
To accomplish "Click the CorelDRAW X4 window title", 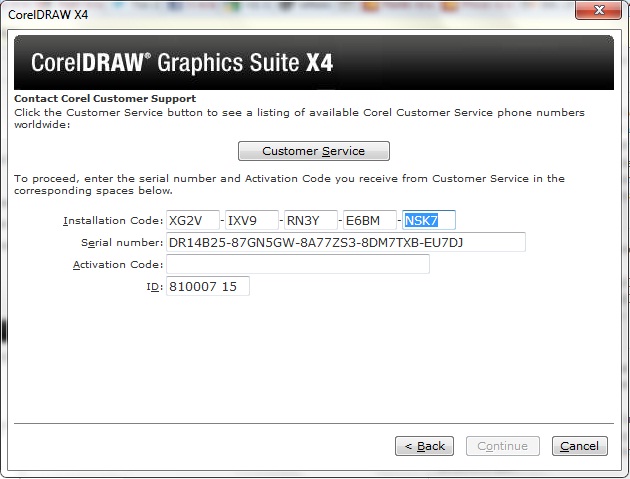I will 48,15.
